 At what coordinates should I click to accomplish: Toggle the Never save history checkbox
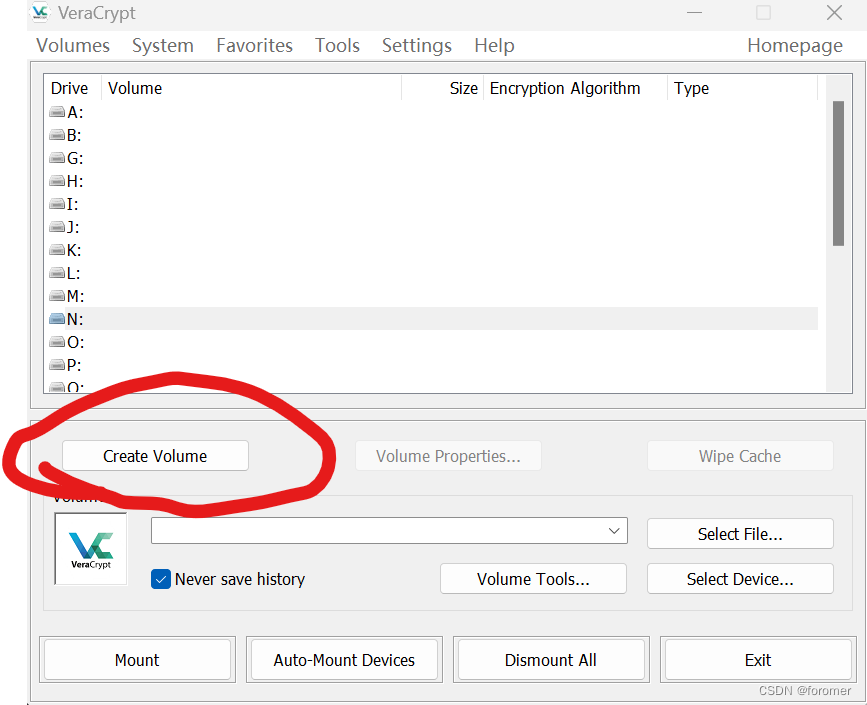click(161, 579)
